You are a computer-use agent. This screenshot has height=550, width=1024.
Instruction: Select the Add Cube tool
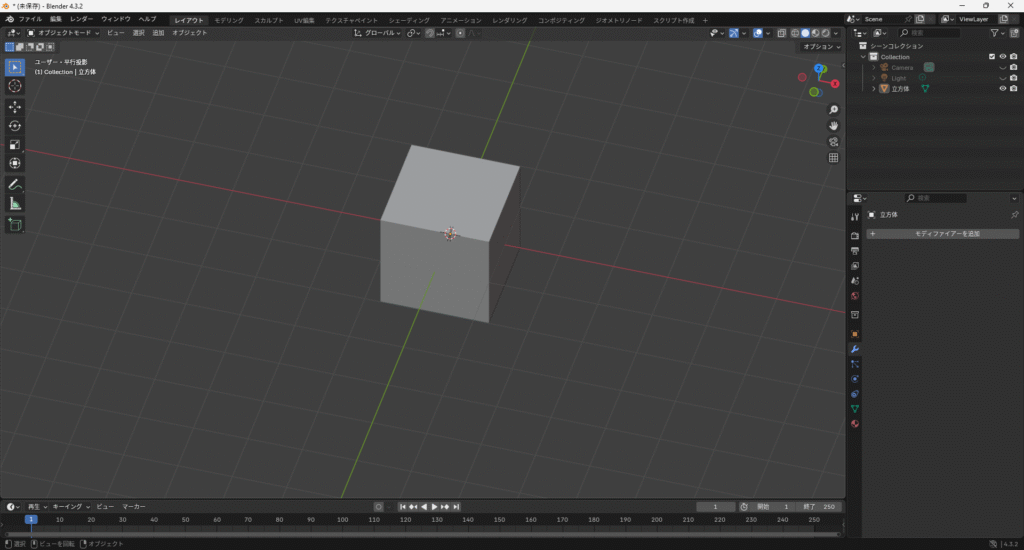[x=14, y=225]
